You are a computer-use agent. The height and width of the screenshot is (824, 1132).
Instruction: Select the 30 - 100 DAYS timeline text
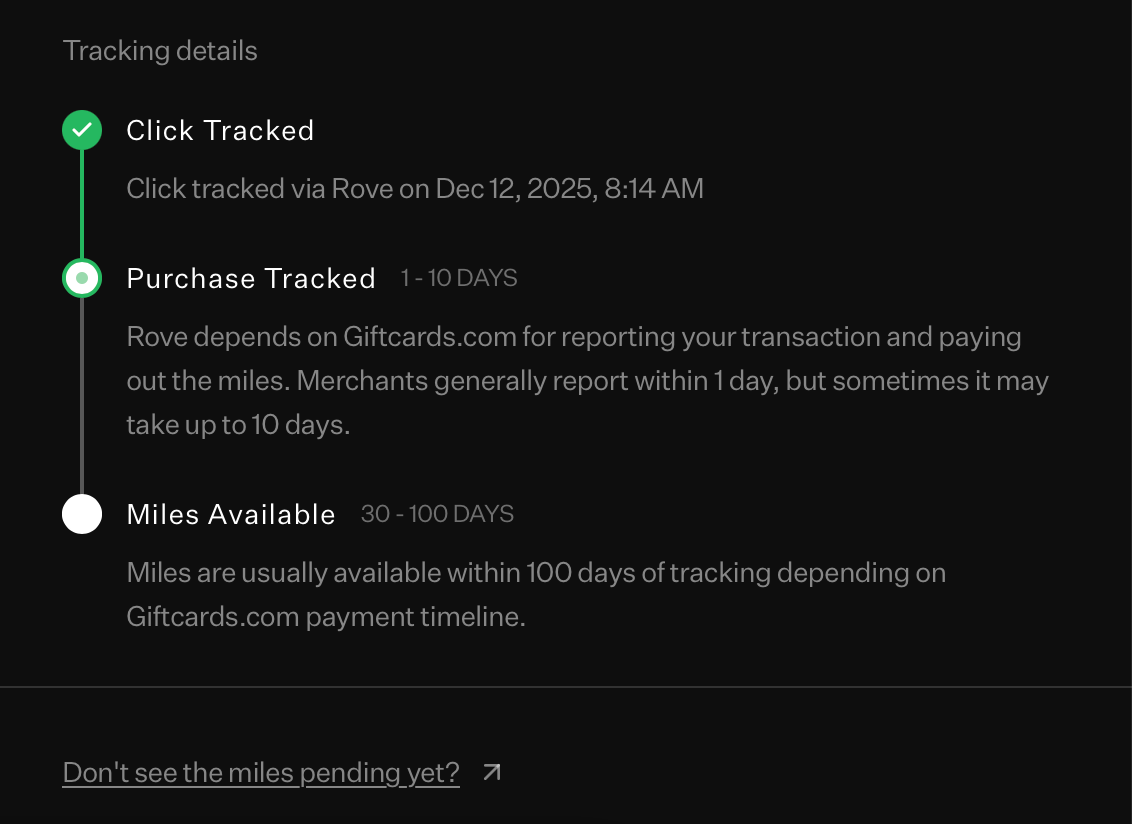pos(437,513)
